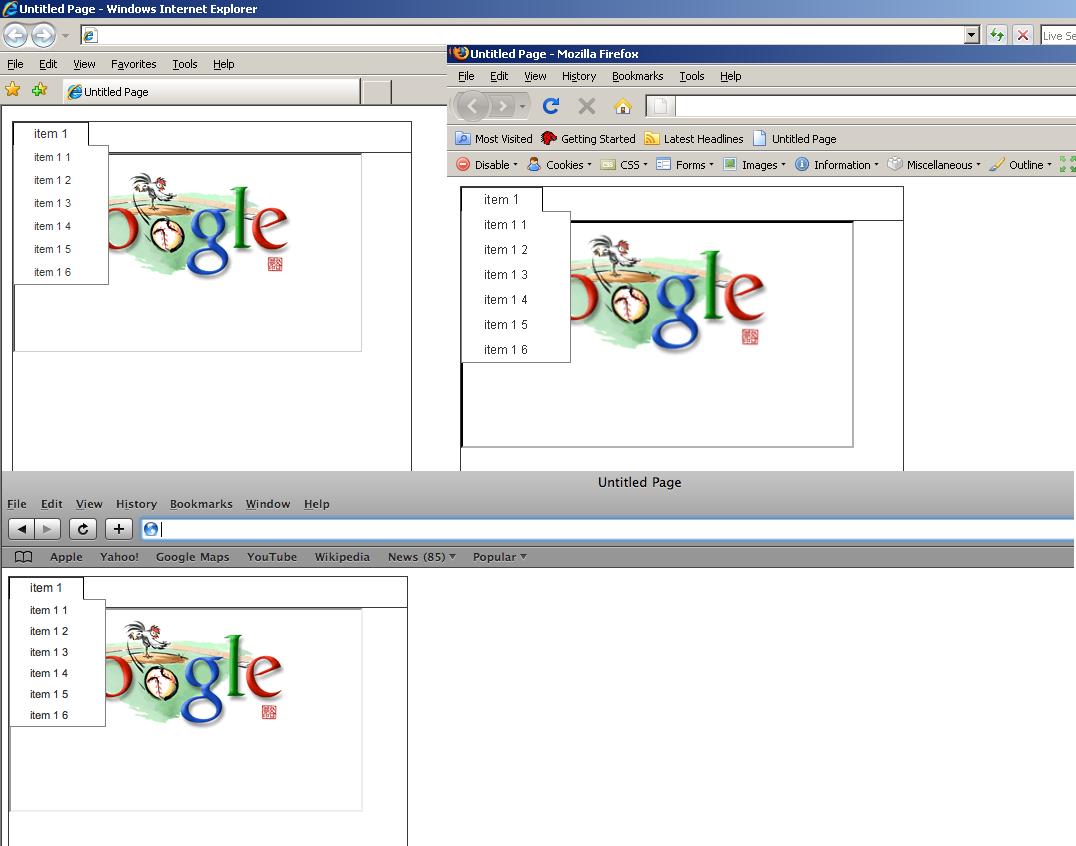Click Safari Back triangle button

(21, 529)
